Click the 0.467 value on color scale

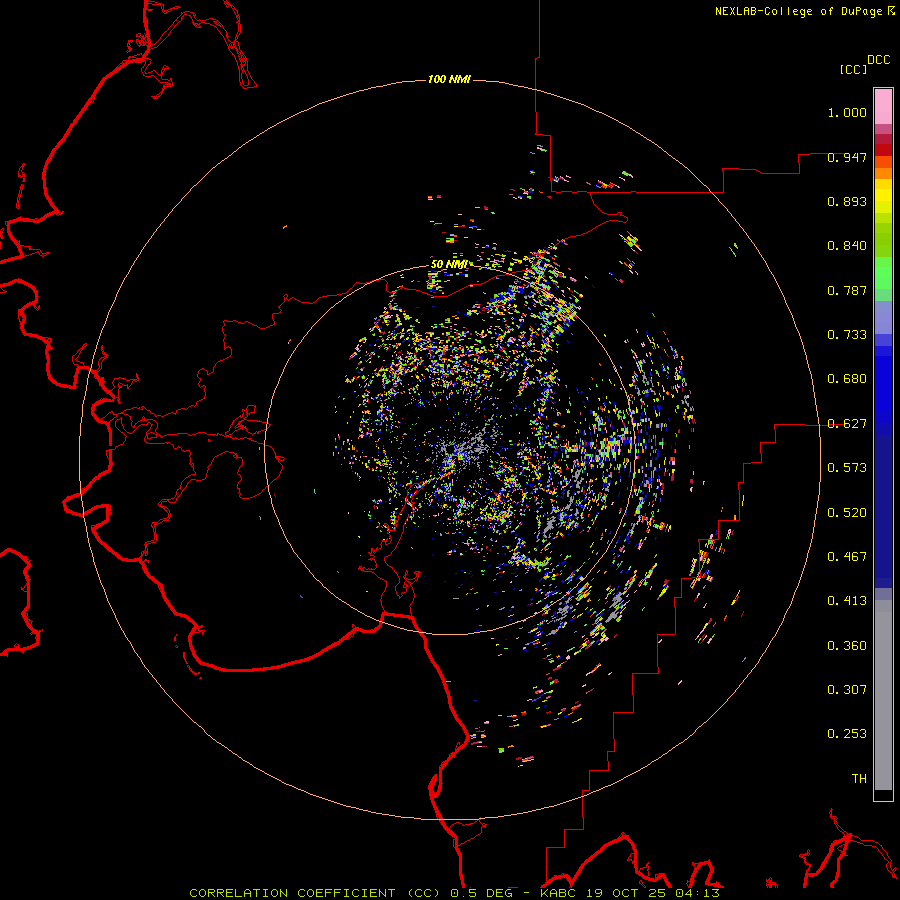pos(847,557)
